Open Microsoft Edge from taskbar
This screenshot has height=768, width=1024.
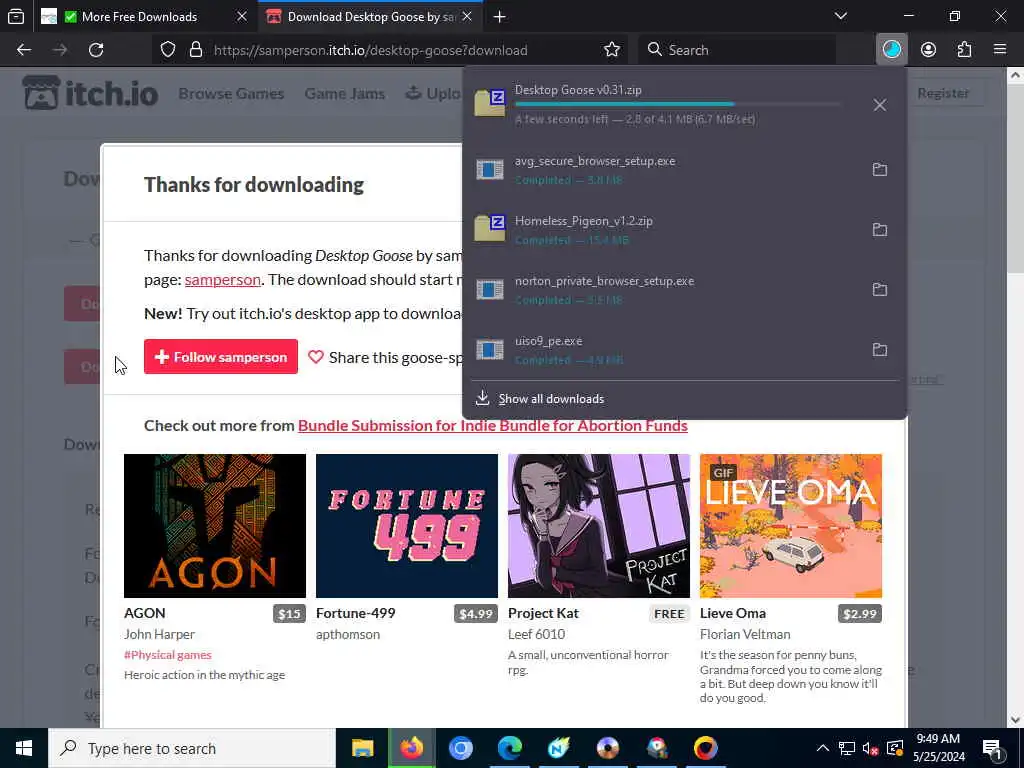point(509,748)
